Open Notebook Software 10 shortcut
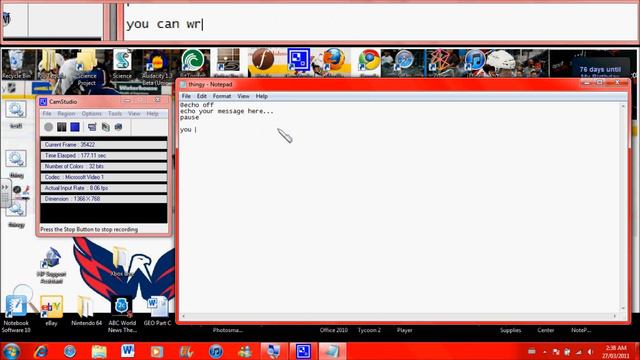The image size is (640, 360). click(x=16, y=314)
